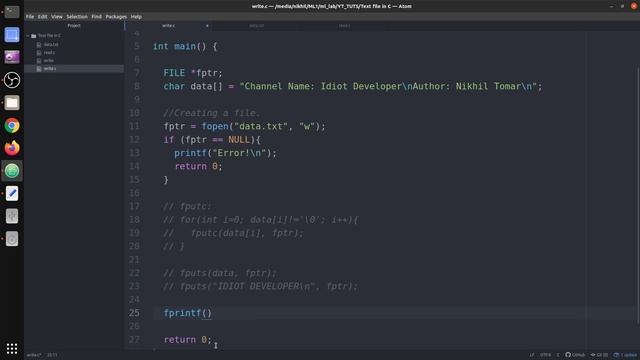Switch to the data.txt editor tab
The width and height of the screenshot is (640, 360).
[256, 26]
